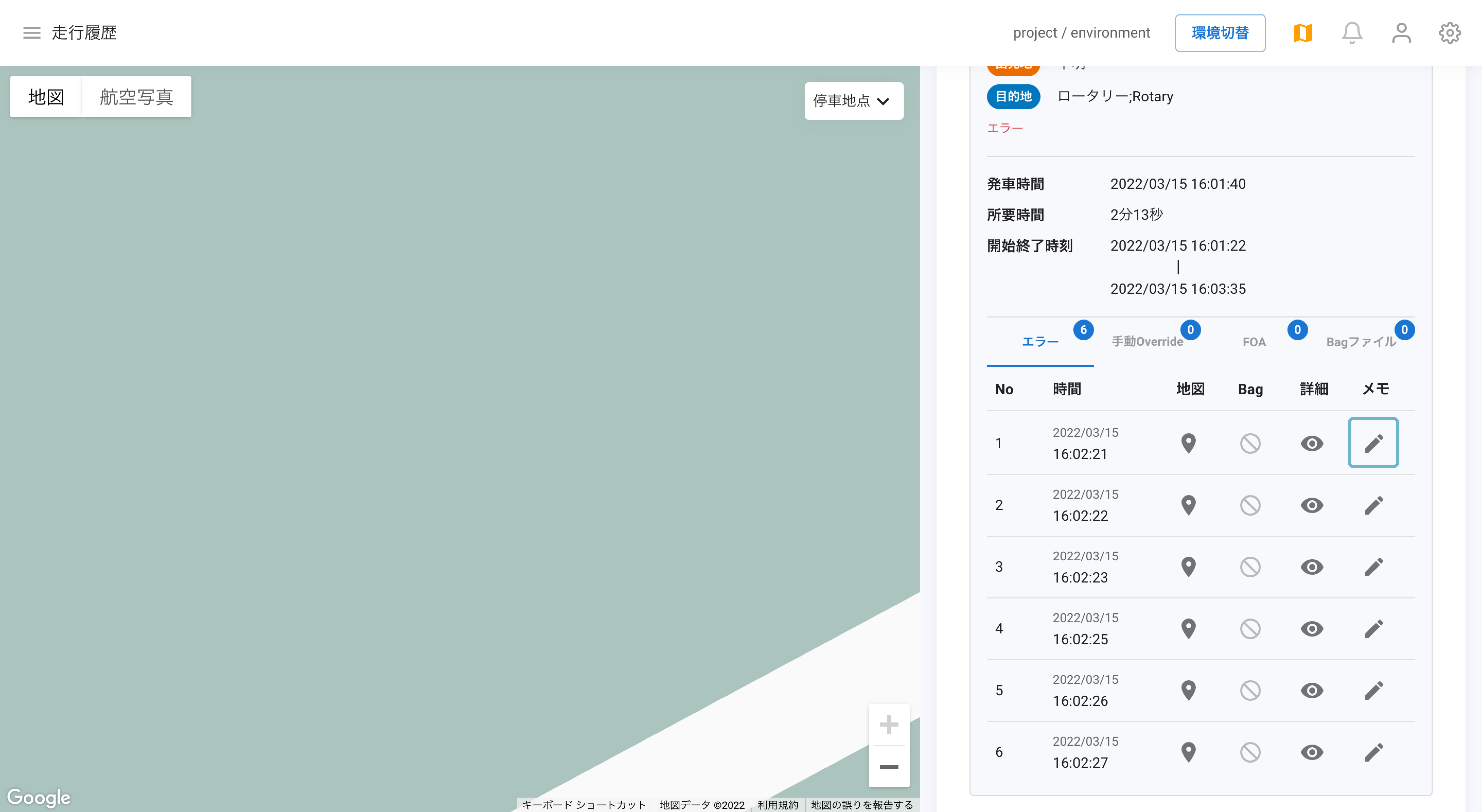The image size is (1482, 812).
Task: View details of error 3
Action: pos(1312,567)
